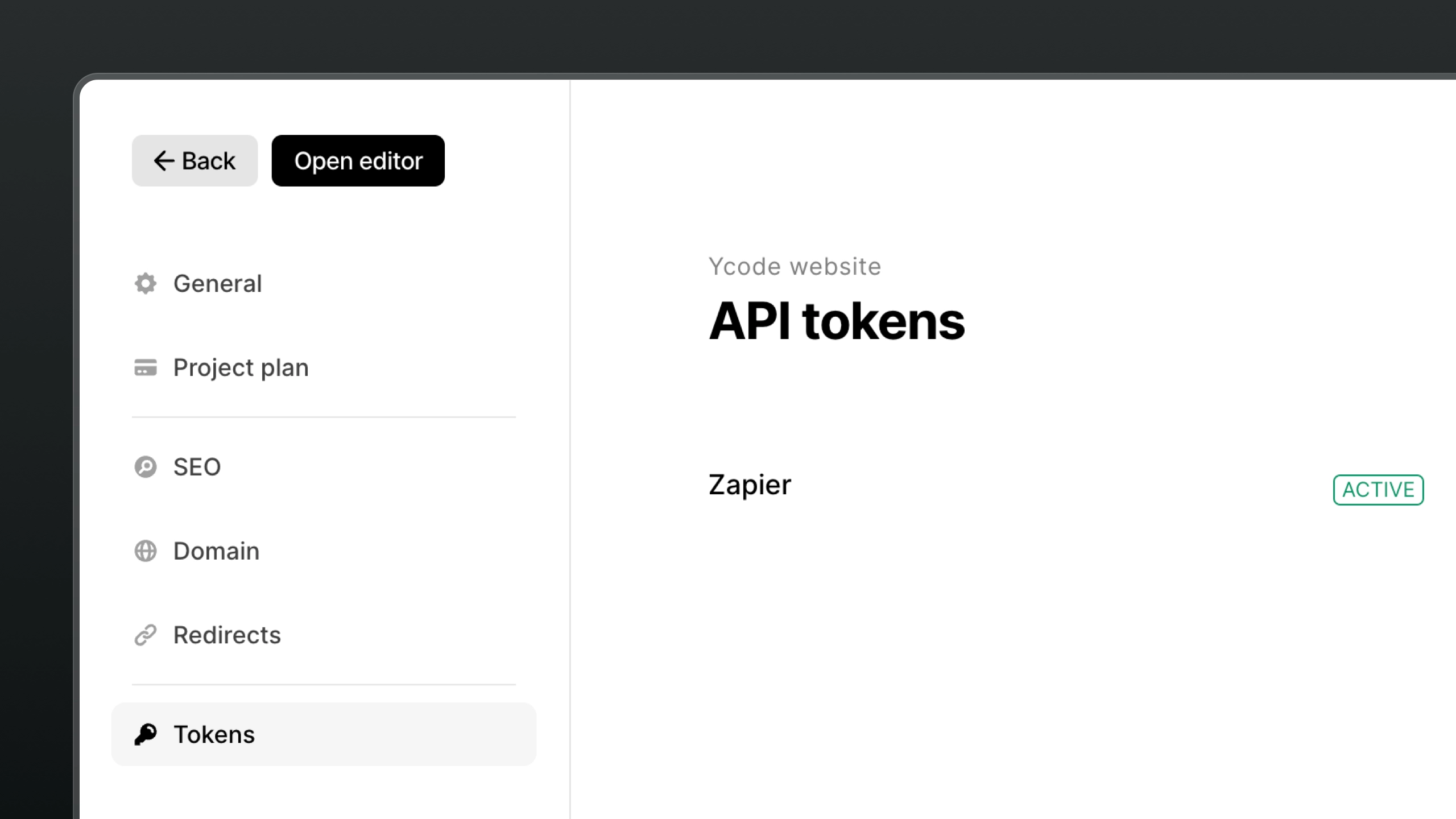Click the Open editor button
This screenshot has height=819, width=1456.
coord(358,160)
